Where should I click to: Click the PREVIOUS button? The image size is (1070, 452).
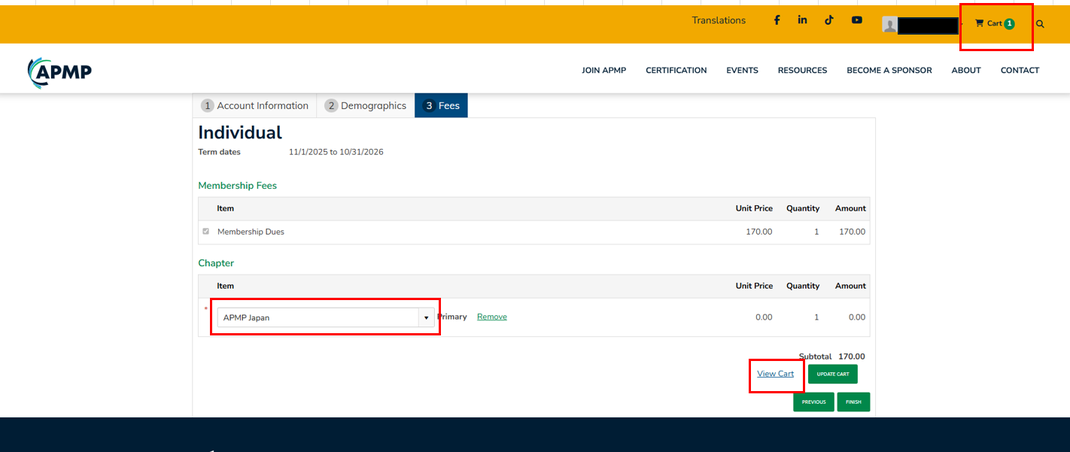(x=813, y=402)
